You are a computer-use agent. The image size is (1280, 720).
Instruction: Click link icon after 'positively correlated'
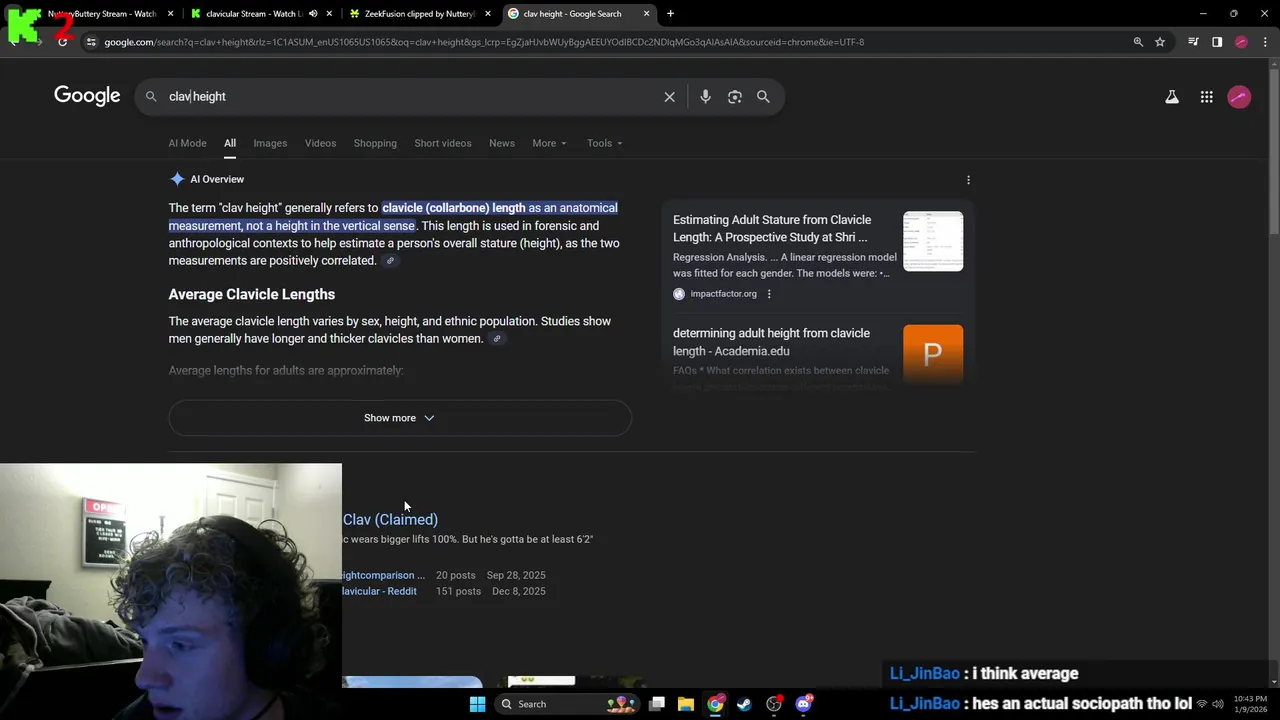point(390,261)
